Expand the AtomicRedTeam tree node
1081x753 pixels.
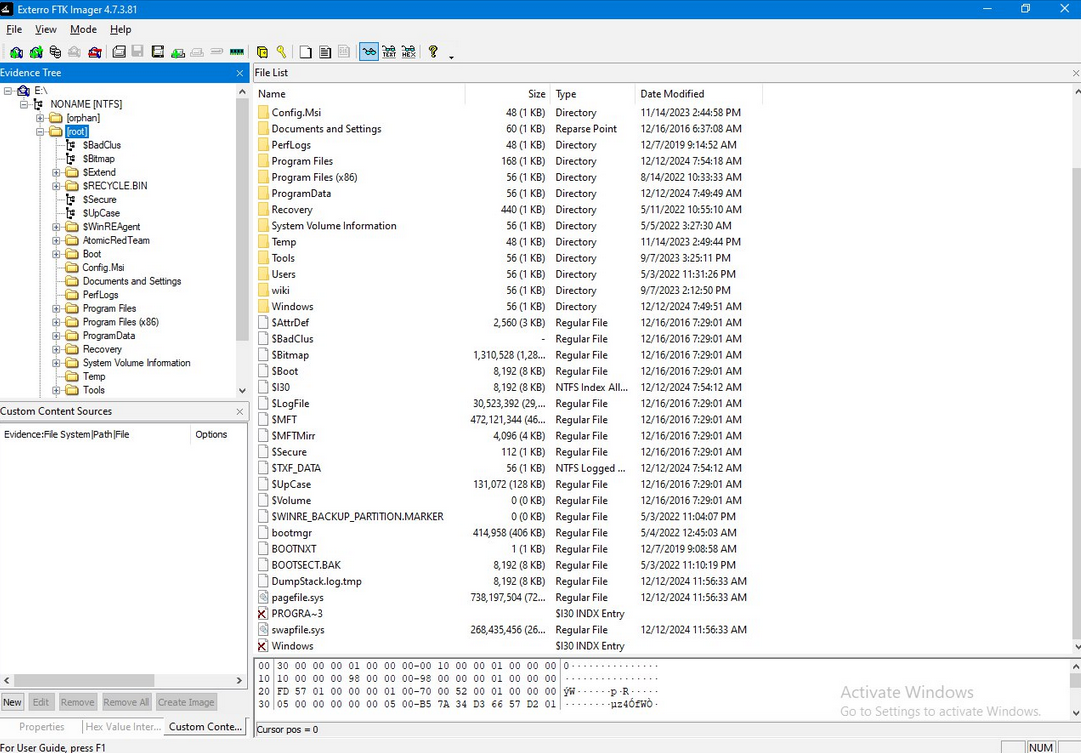pyautogui.click(x=57, y=241)
